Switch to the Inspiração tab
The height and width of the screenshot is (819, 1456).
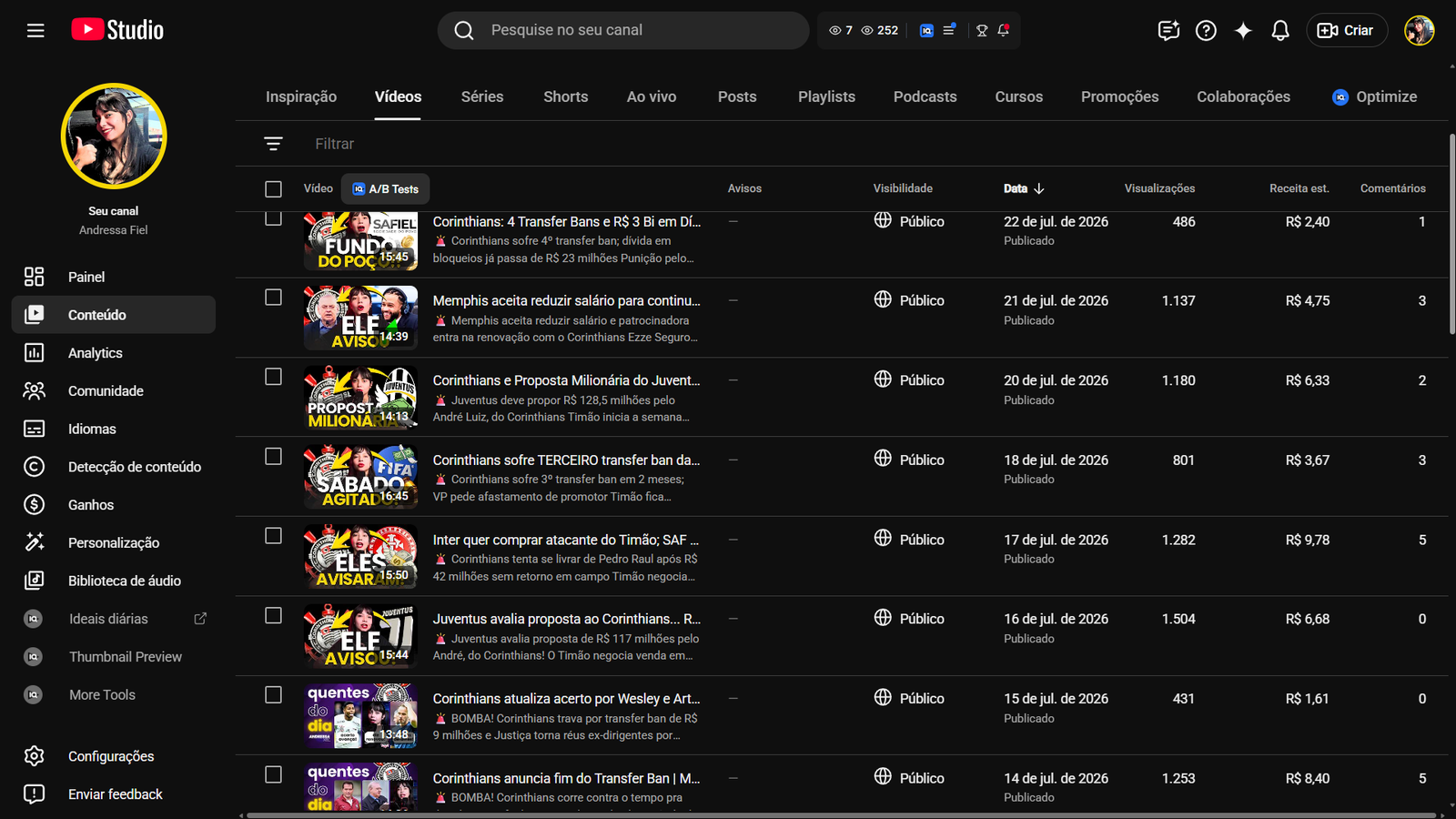point(301,96)
